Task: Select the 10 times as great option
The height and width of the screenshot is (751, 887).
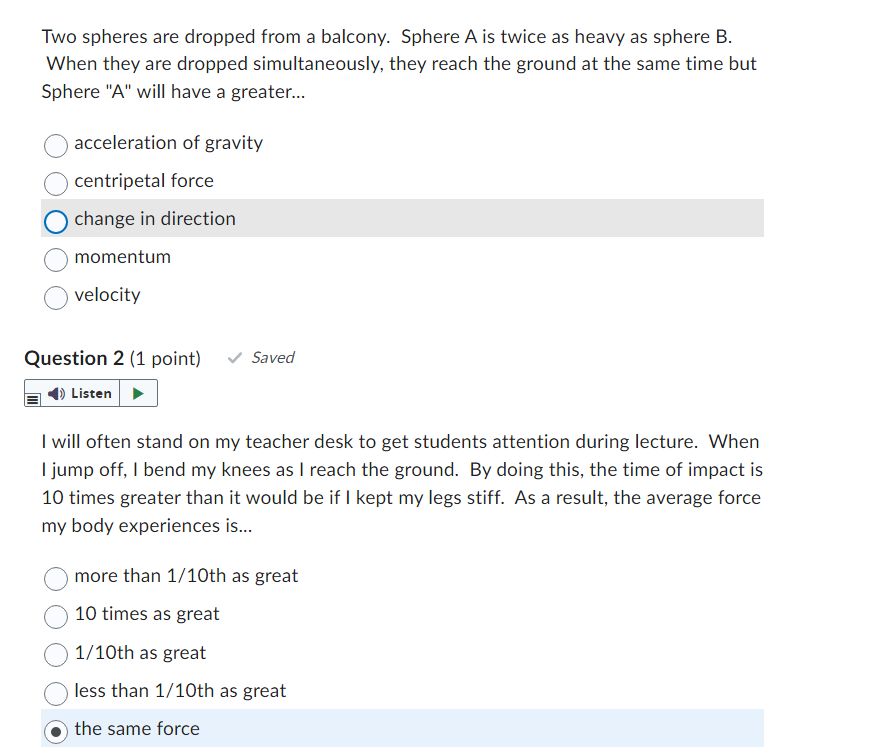Action: [x=55, y=616]
